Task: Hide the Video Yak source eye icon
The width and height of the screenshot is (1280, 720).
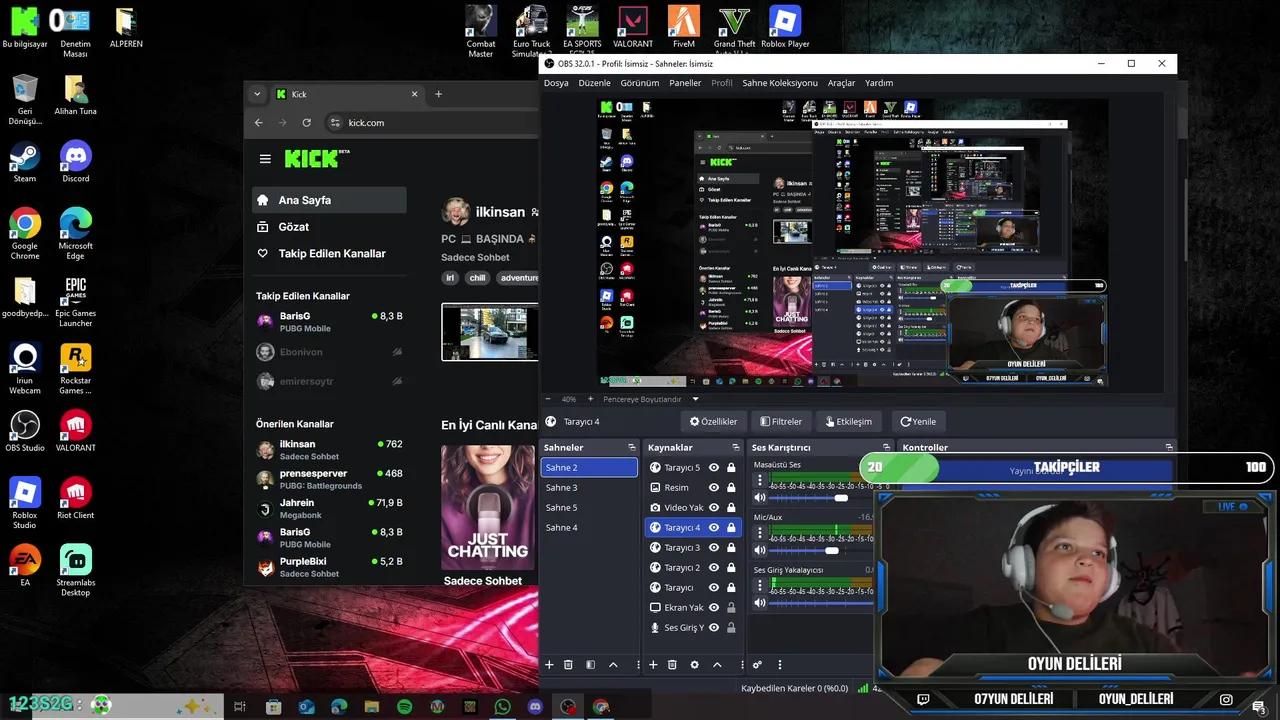Action: (714, 507)
